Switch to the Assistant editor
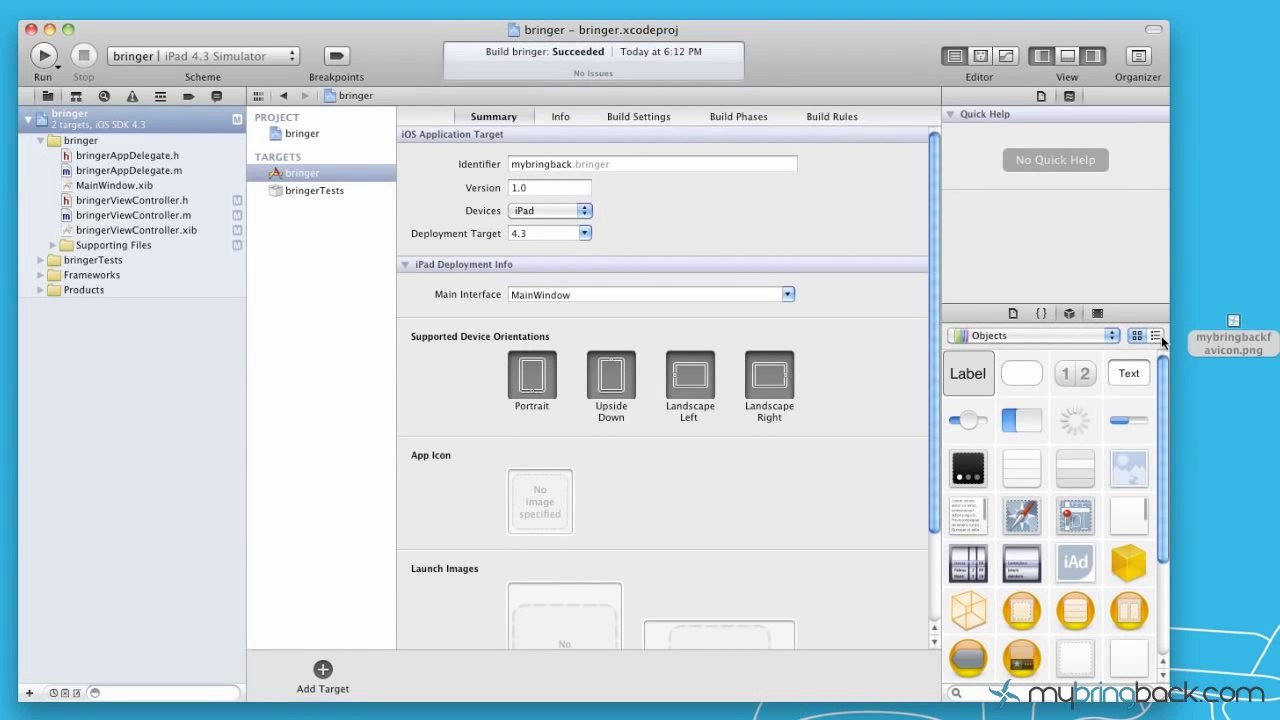Screen dimensions: 1280x720 (981, 56)
